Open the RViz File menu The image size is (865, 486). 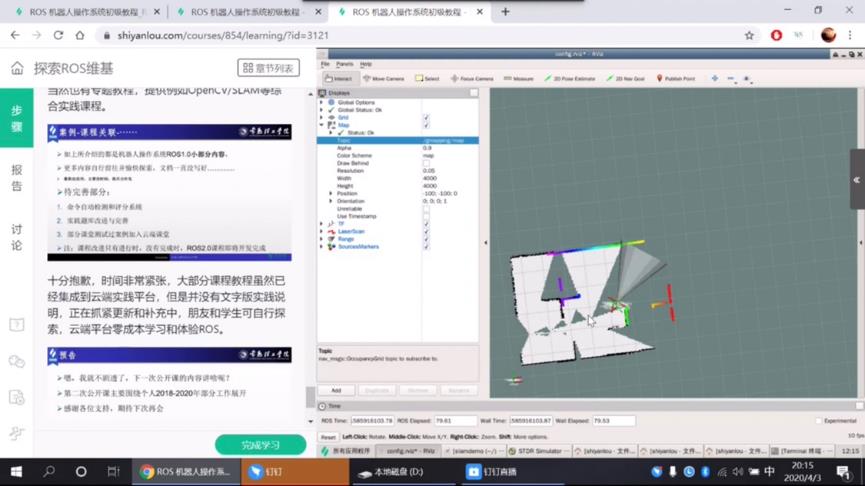click(325, 64)
